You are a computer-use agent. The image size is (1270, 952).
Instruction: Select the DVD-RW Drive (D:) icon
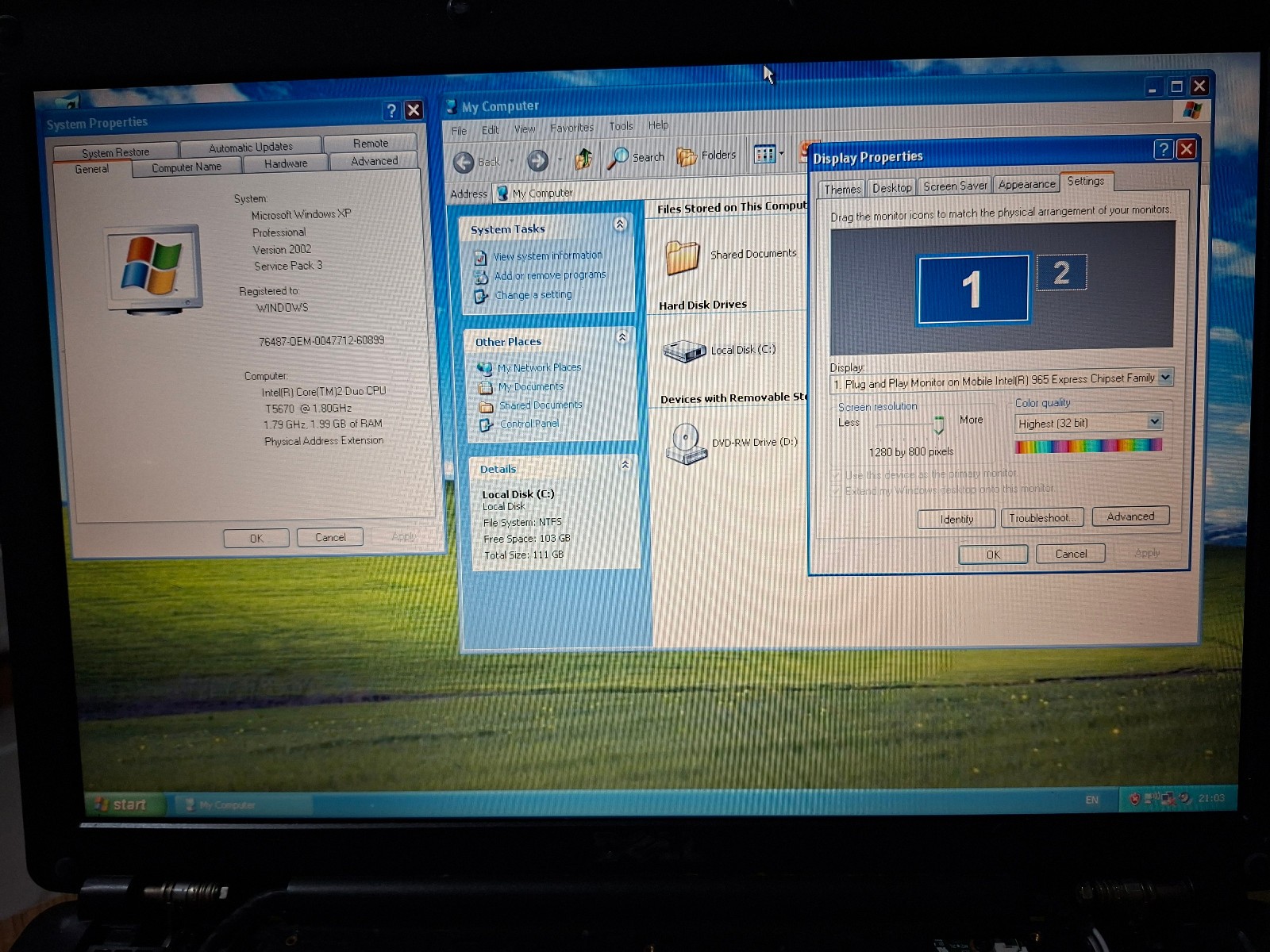(x=685, y=443)
